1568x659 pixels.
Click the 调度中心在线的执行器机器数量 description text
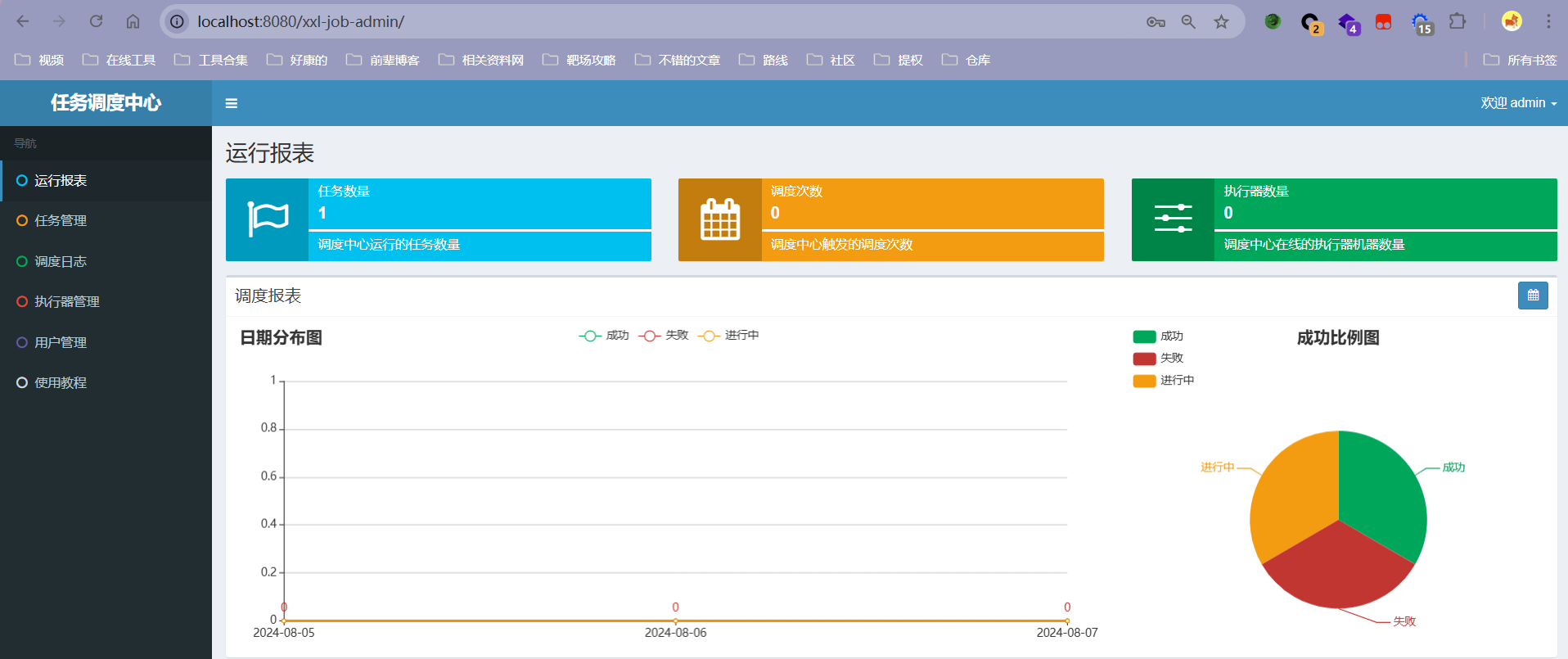coord(1314,245)
